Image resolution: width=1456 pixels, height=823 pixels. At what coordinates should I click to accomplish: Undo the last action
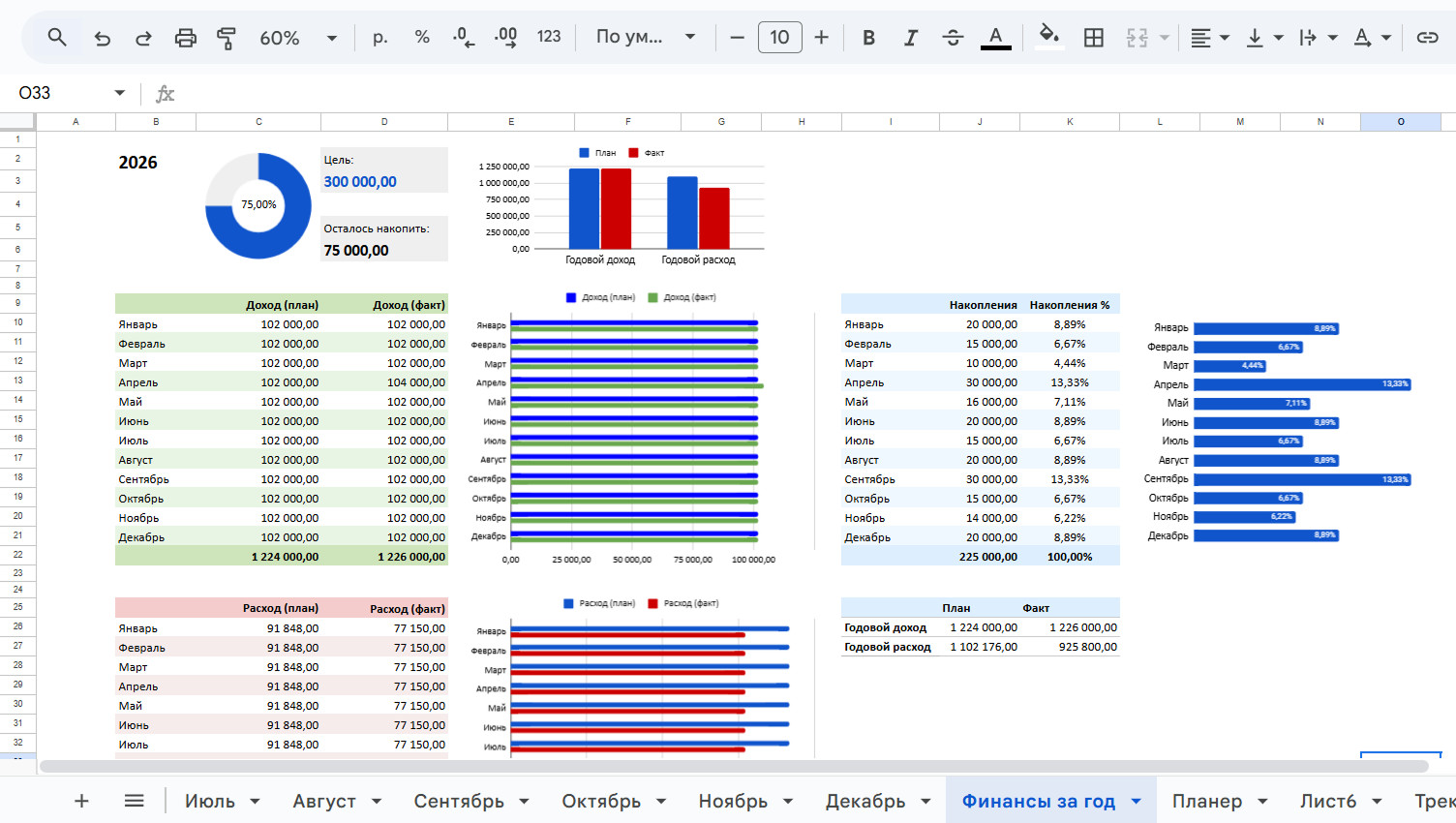pos(102,38)
